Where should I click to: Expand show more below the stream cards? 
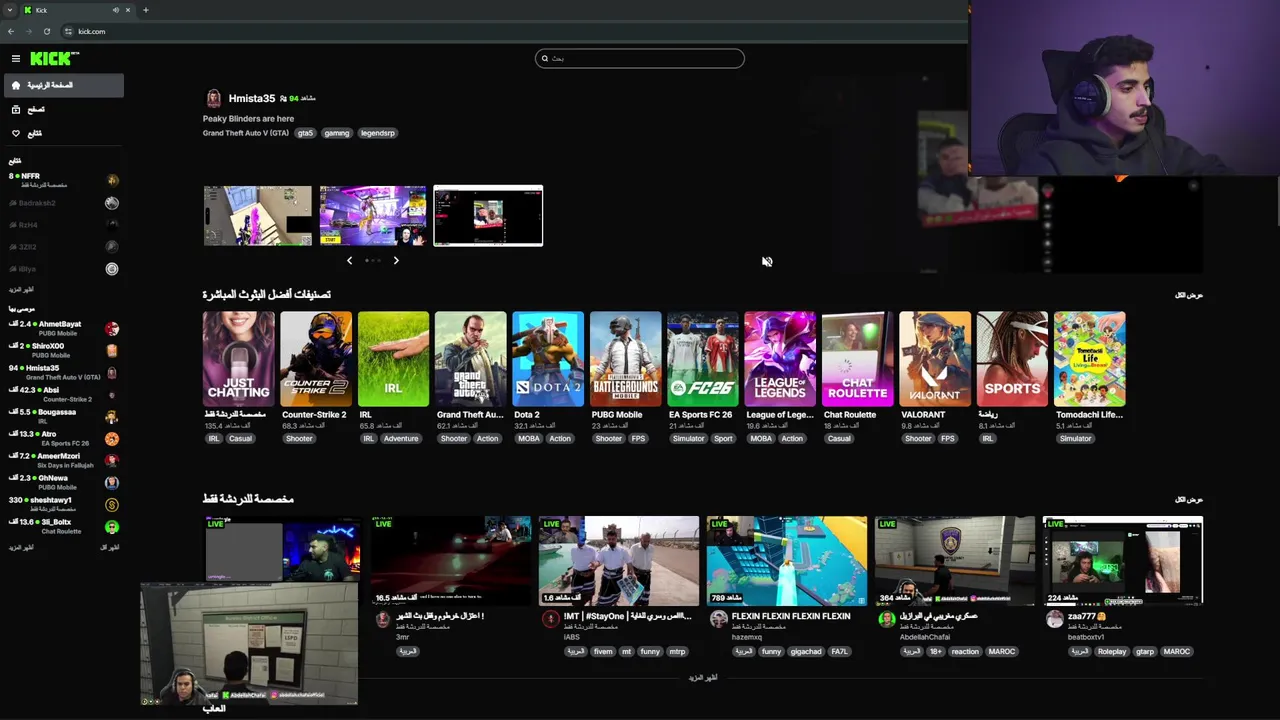pyautogui.click(x=703, y=678)
